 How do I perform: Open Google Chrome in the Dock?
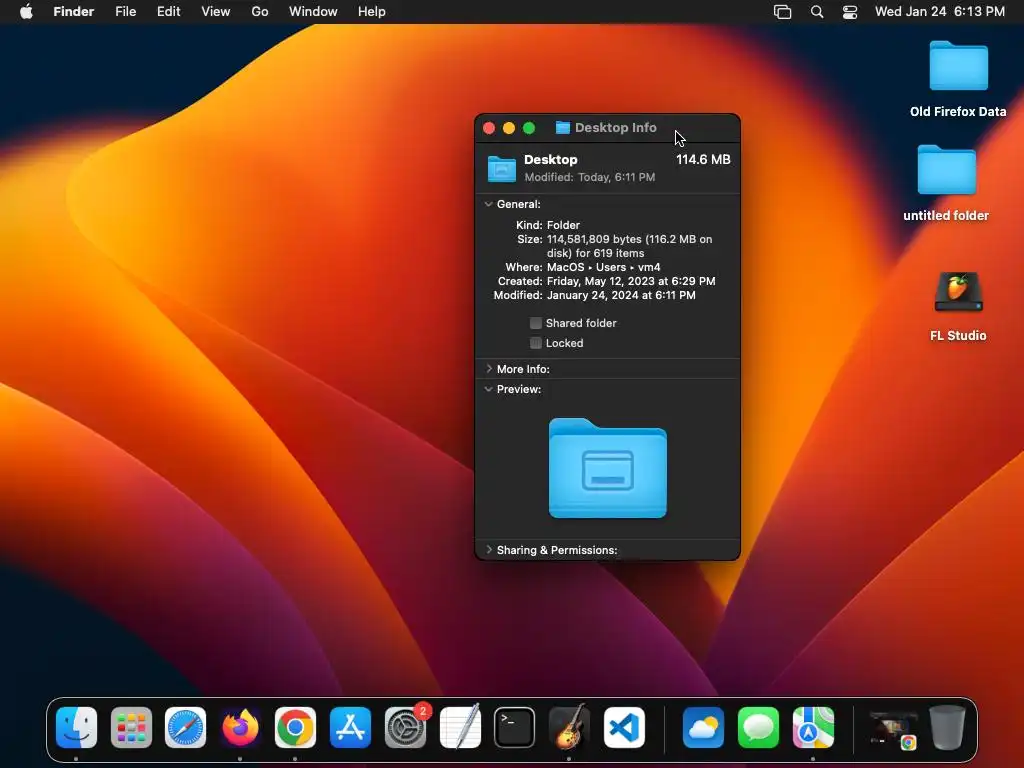point(295,728)
